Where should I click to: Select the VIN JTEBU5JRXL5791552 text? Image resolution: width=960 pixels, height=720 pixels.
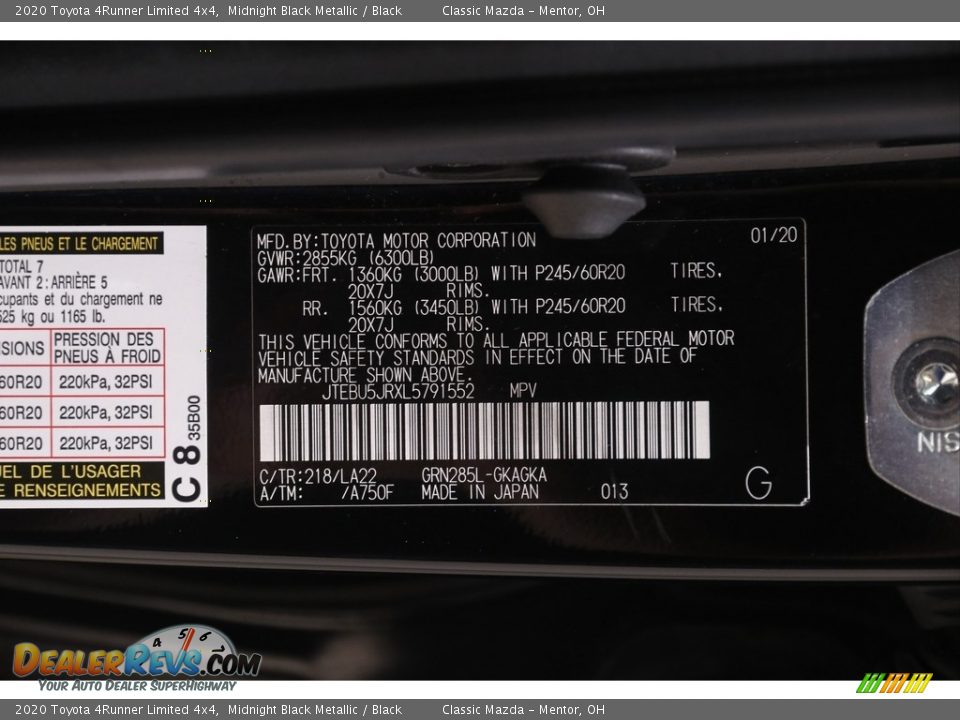[398, 392]
